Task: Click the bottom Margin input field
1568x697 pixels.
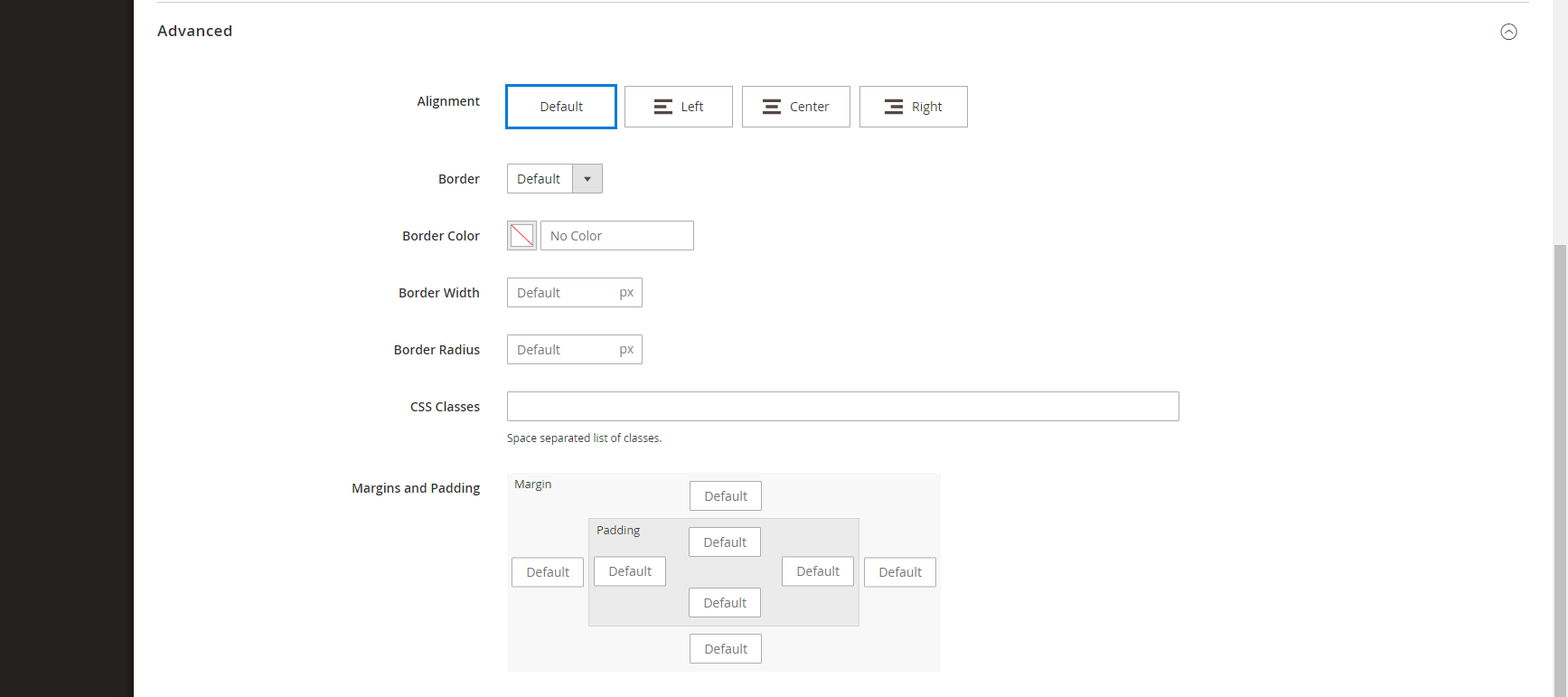Action: tap(726, 649)
